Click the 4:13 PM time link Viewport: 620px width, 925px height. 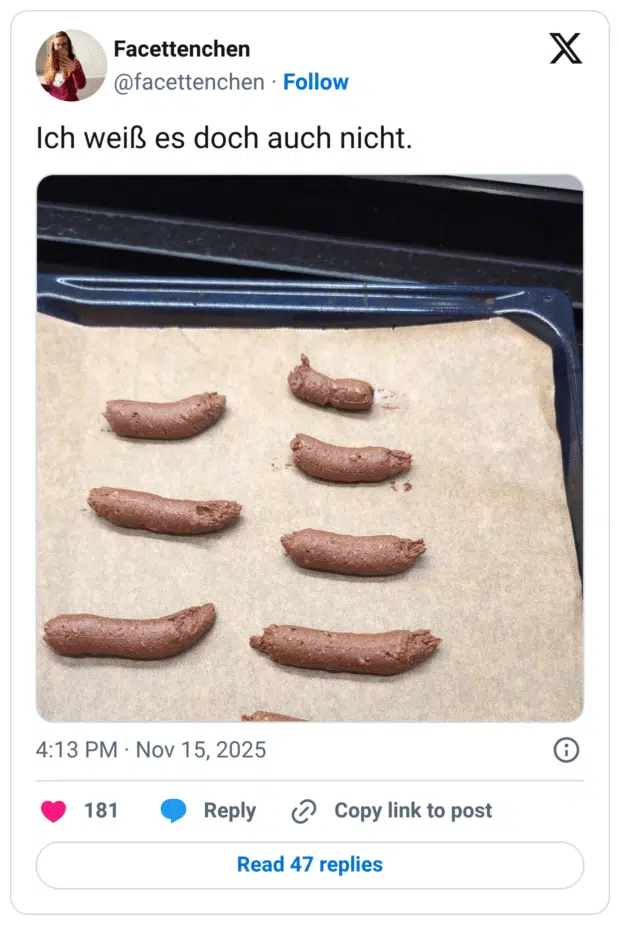click(x=77, y=750)
